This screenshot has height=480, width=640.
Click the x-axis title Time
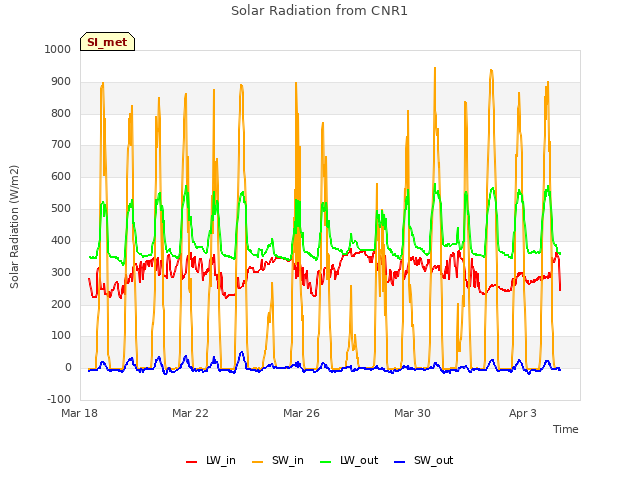pyautogui.click(x=566, y=429)
